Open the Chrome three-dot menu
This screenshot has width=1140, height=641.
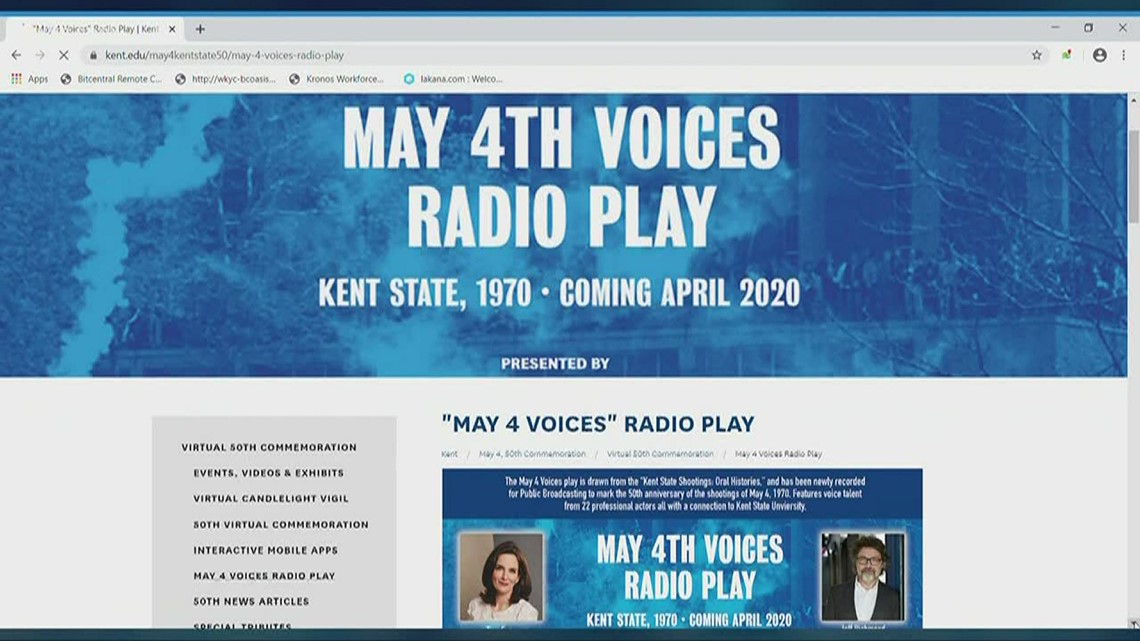click(x=1123, y=55)
